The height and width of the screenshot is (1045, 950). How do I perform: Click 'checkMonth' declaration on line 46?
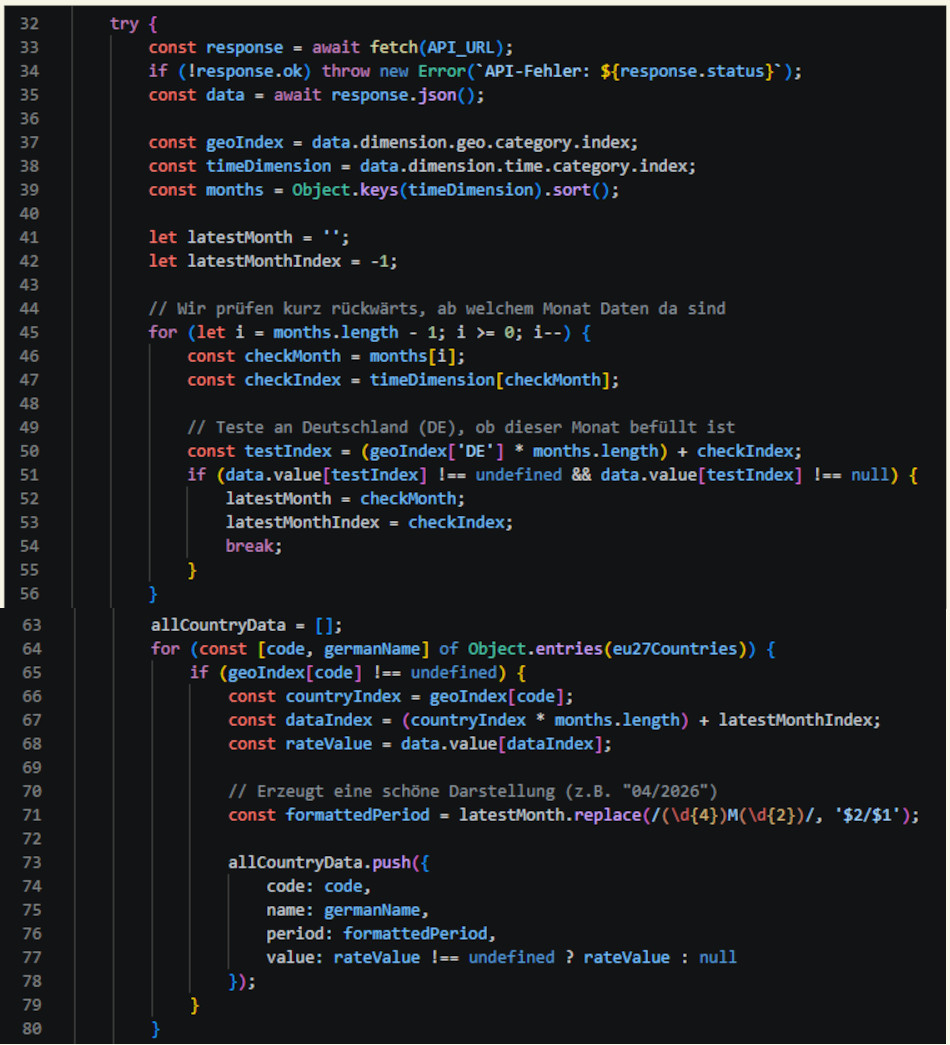293,357
